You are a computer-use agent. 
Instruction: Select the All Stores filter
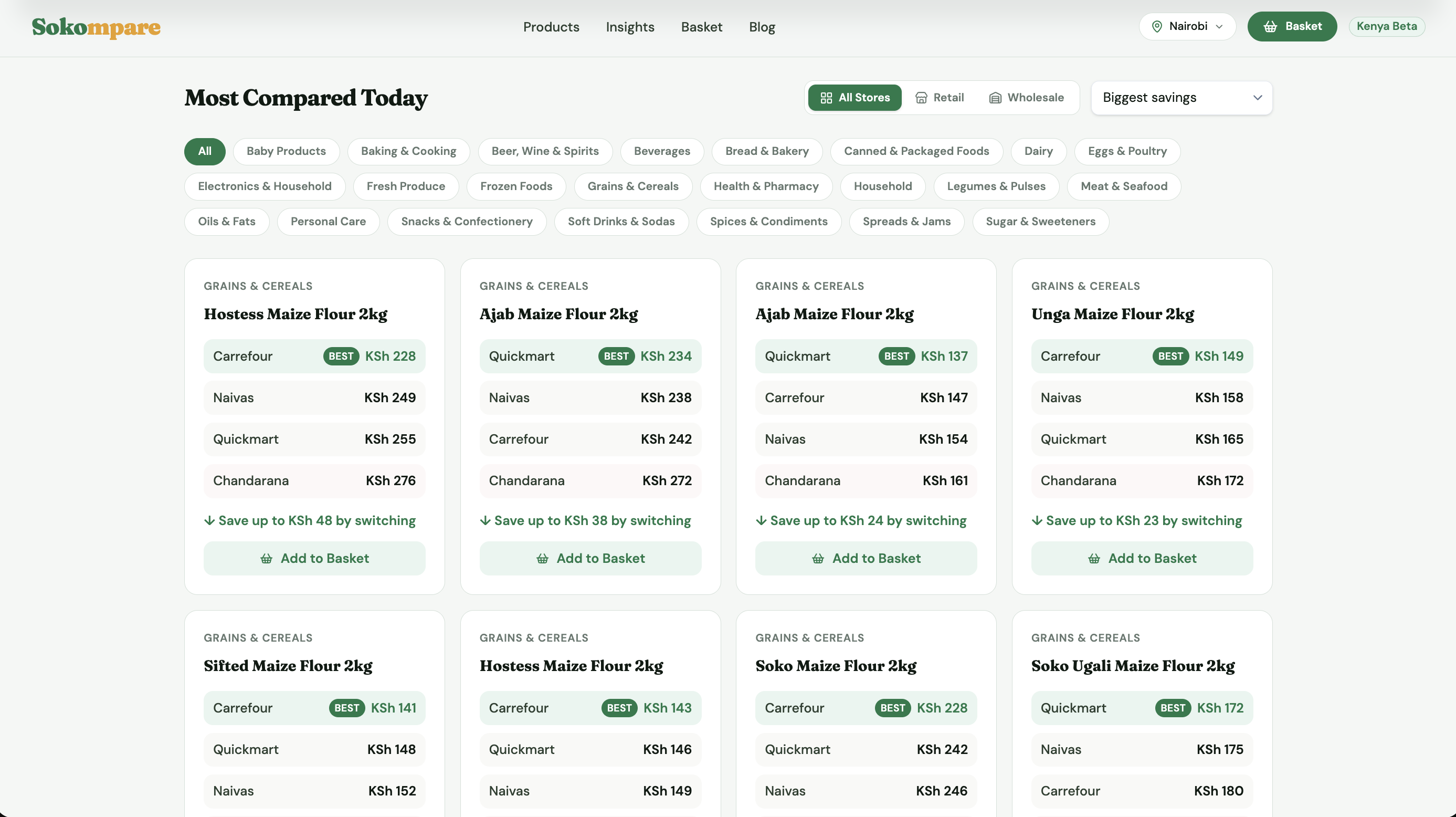click(854, 98)
